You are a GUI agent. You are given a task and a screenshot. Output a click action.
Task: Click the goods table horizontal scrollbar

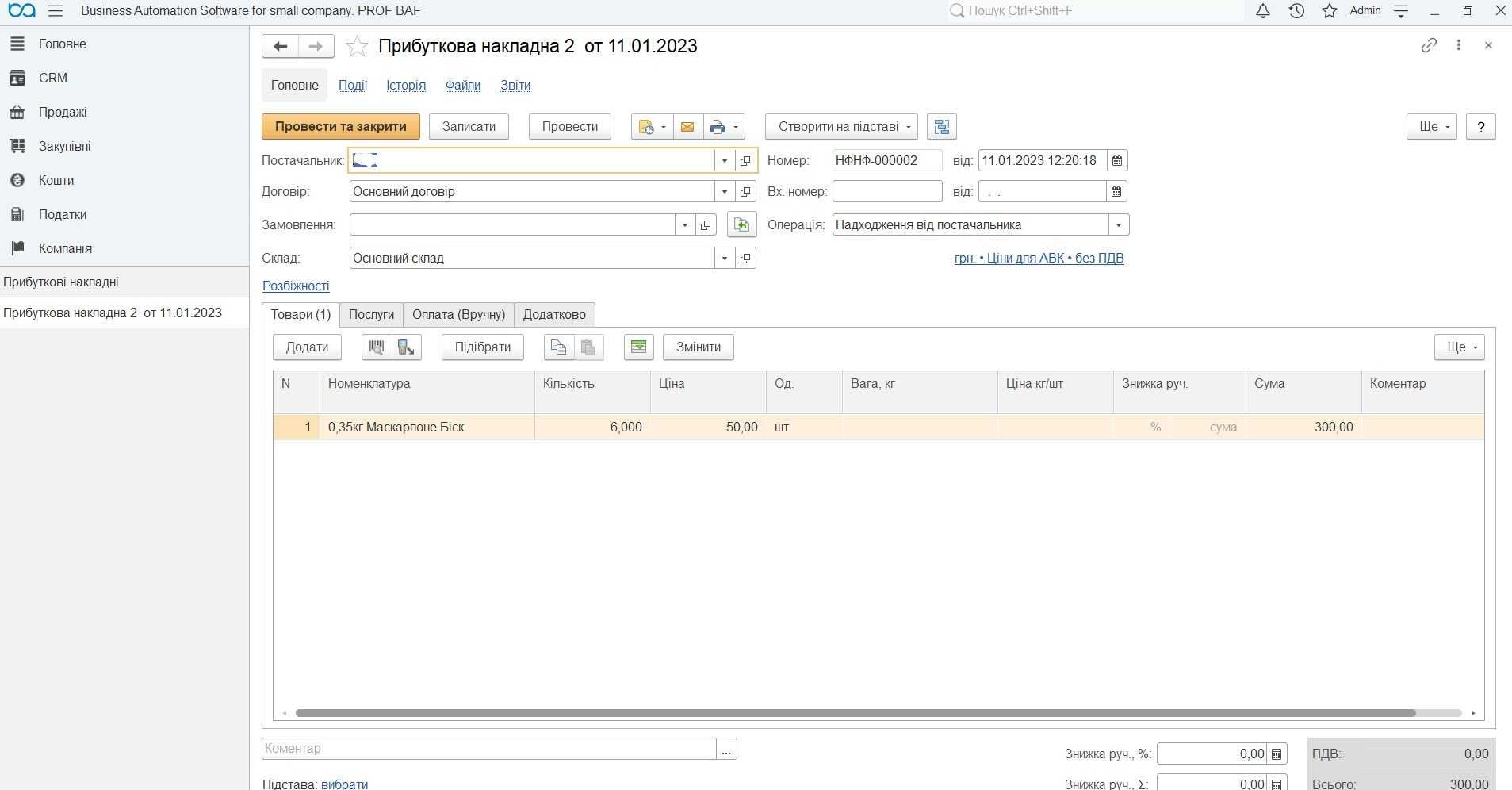click(855, 713)
